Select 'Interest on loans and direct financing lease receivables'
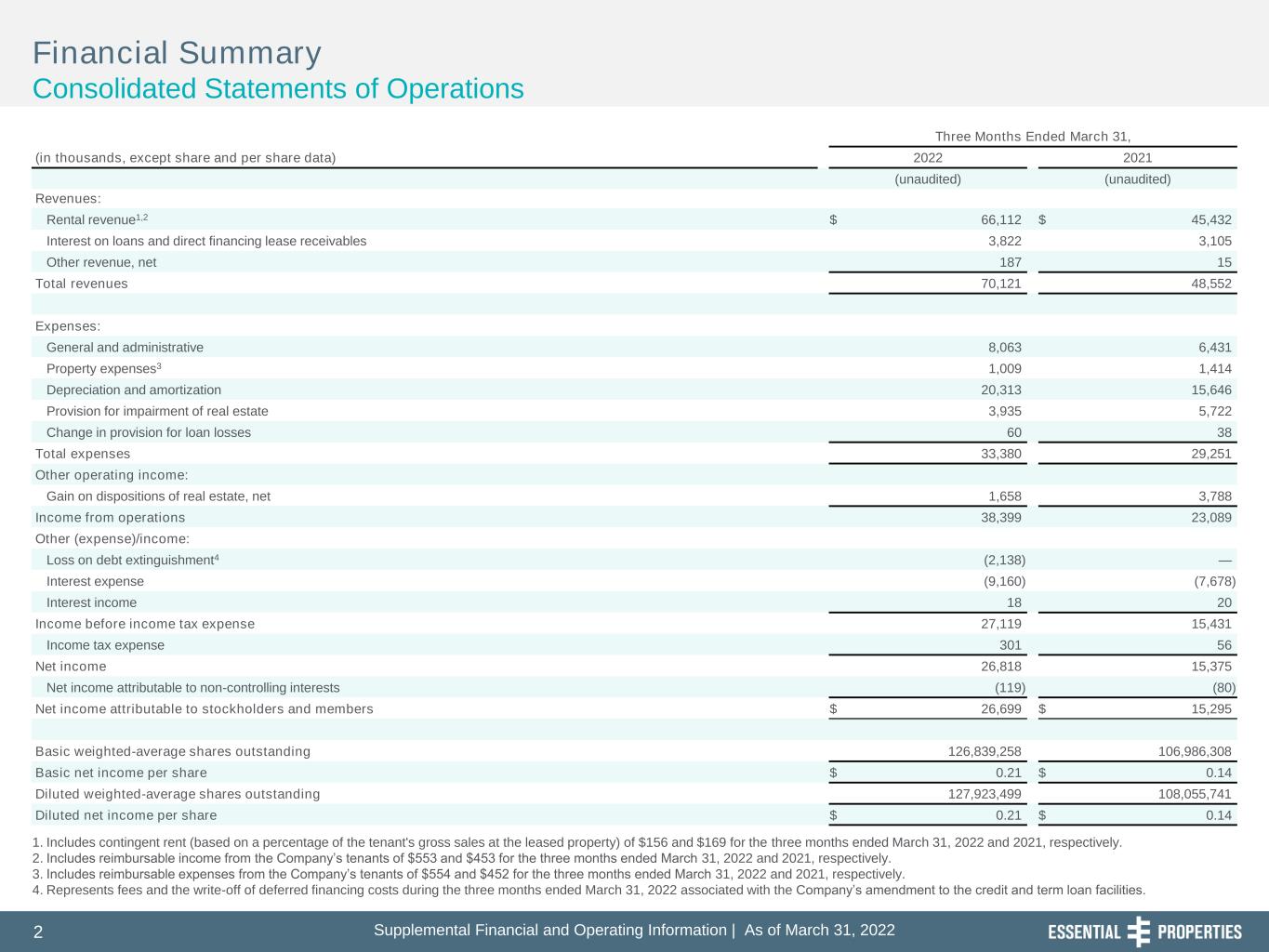Screen dimensions: 1269x952 coord(206,241)
